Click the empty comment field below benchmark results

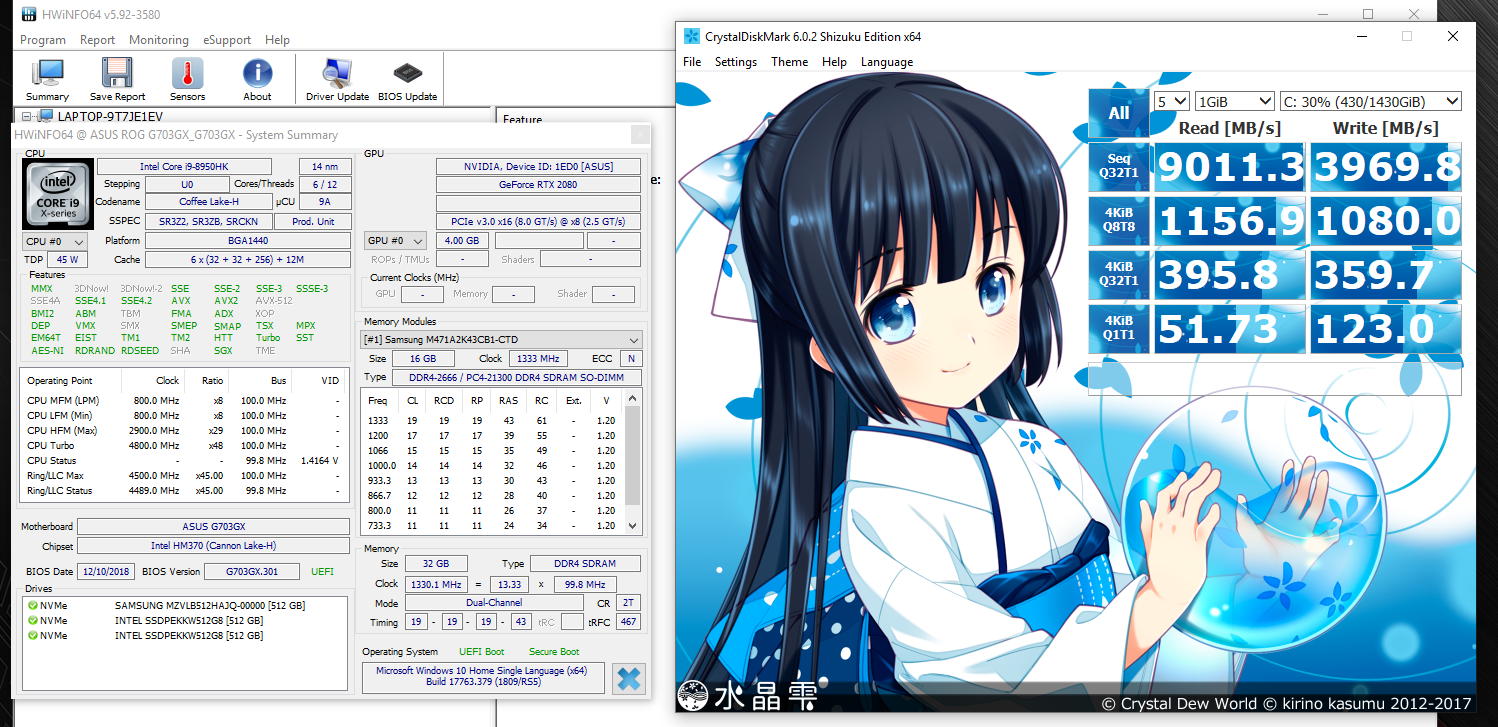pyautogui.click(x=1275, y=380)
